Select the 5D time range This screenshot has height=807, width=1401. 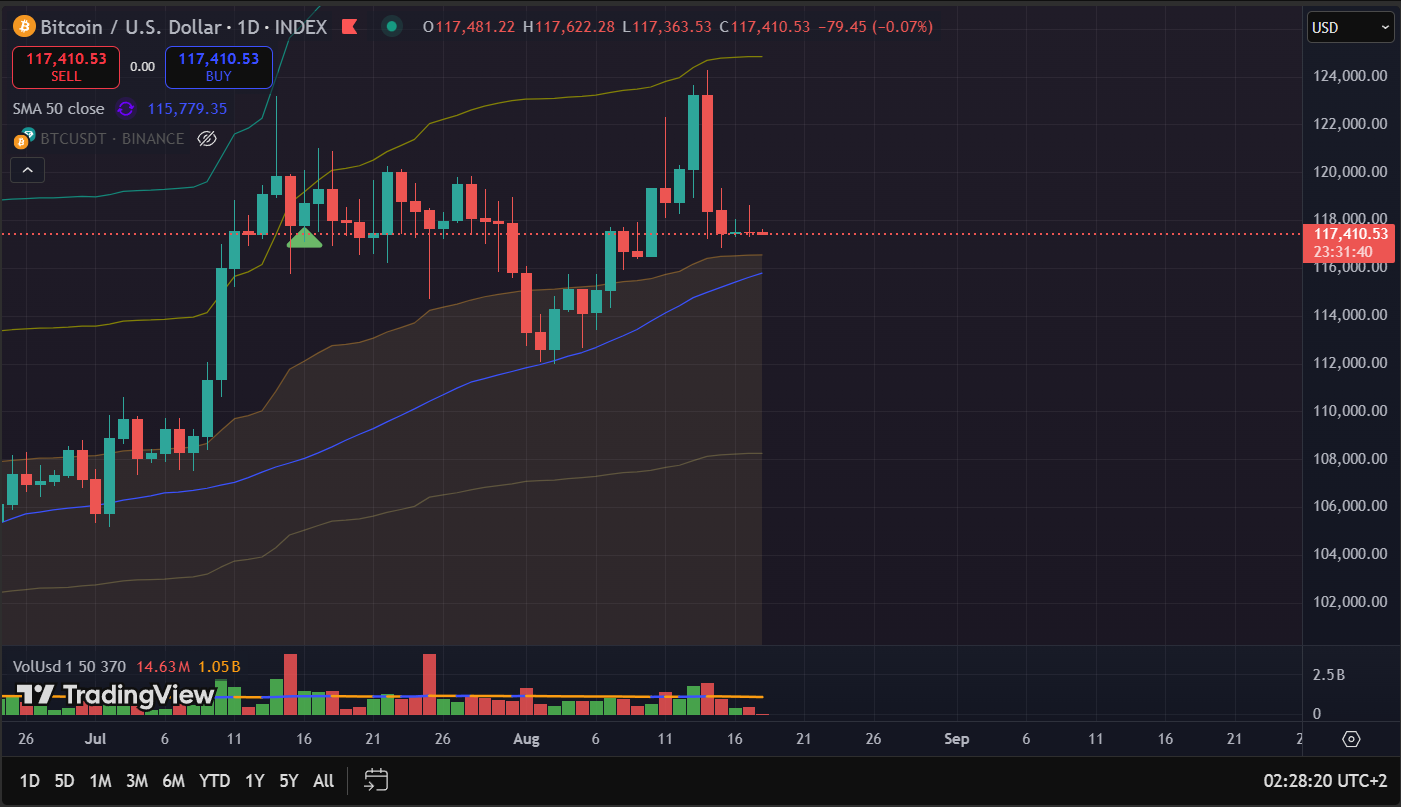64,780
